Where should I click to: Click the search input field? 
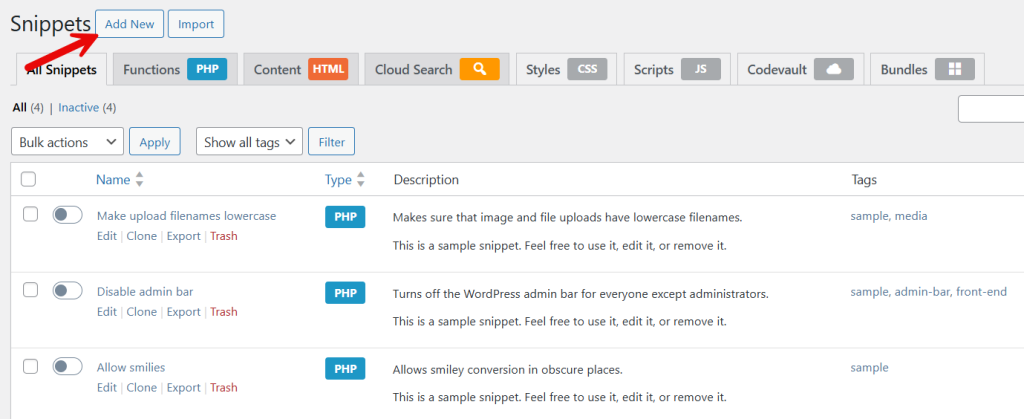(x=991, y=109)
